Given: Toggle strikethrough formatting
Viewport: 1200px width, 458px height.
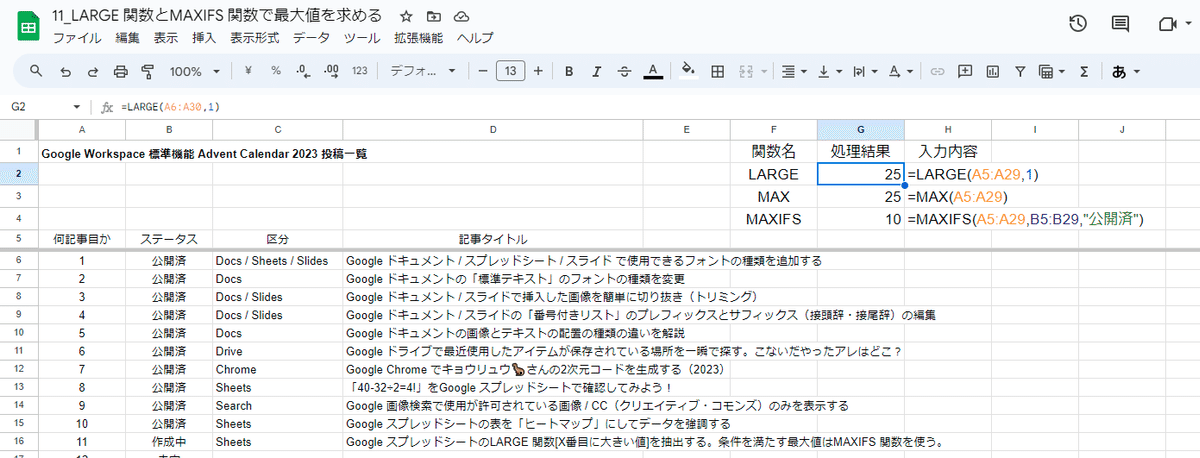Looking at the screenshot, I should coord(624,71).
